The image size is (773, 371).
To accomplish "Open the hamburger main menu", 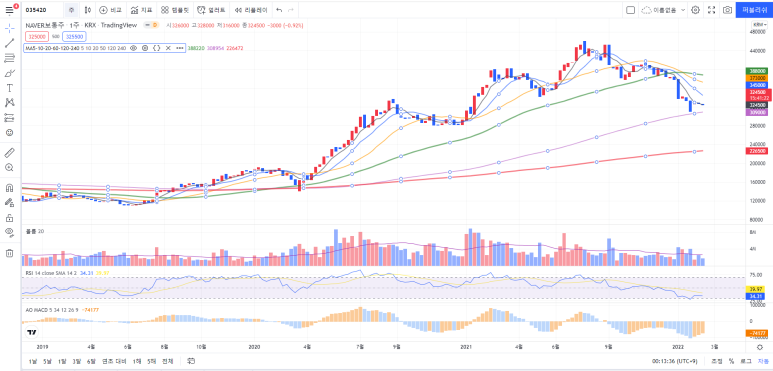I will point(9,9).
